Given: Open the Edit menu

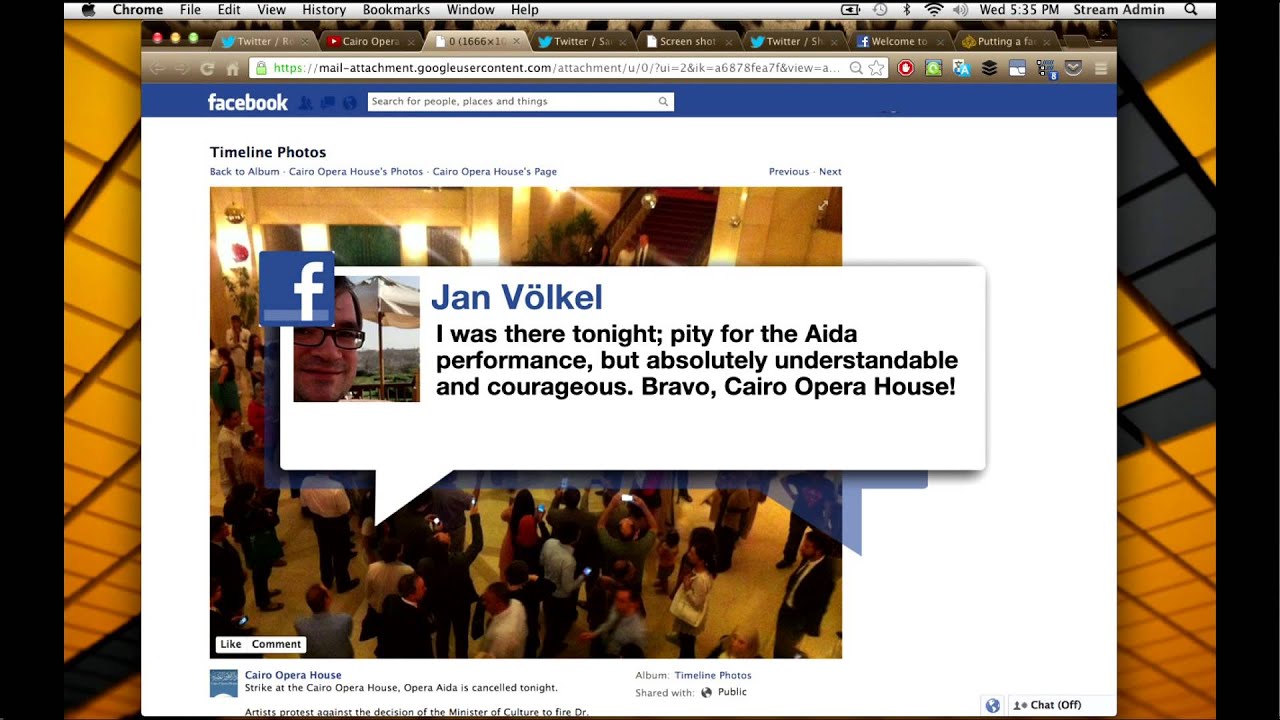Looking at the screenshot, I should [229, 10].
